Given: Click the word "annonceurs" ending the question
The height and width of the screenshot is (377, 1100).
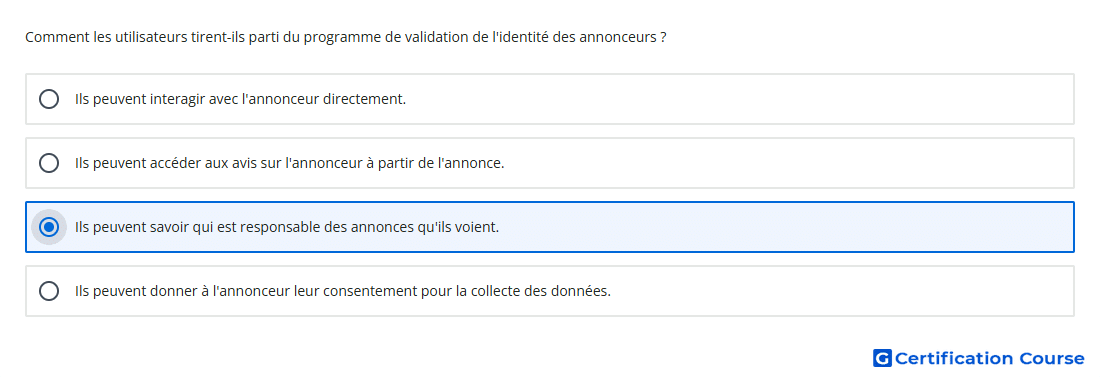Looking at the screenshot, I should pos(617,37).
